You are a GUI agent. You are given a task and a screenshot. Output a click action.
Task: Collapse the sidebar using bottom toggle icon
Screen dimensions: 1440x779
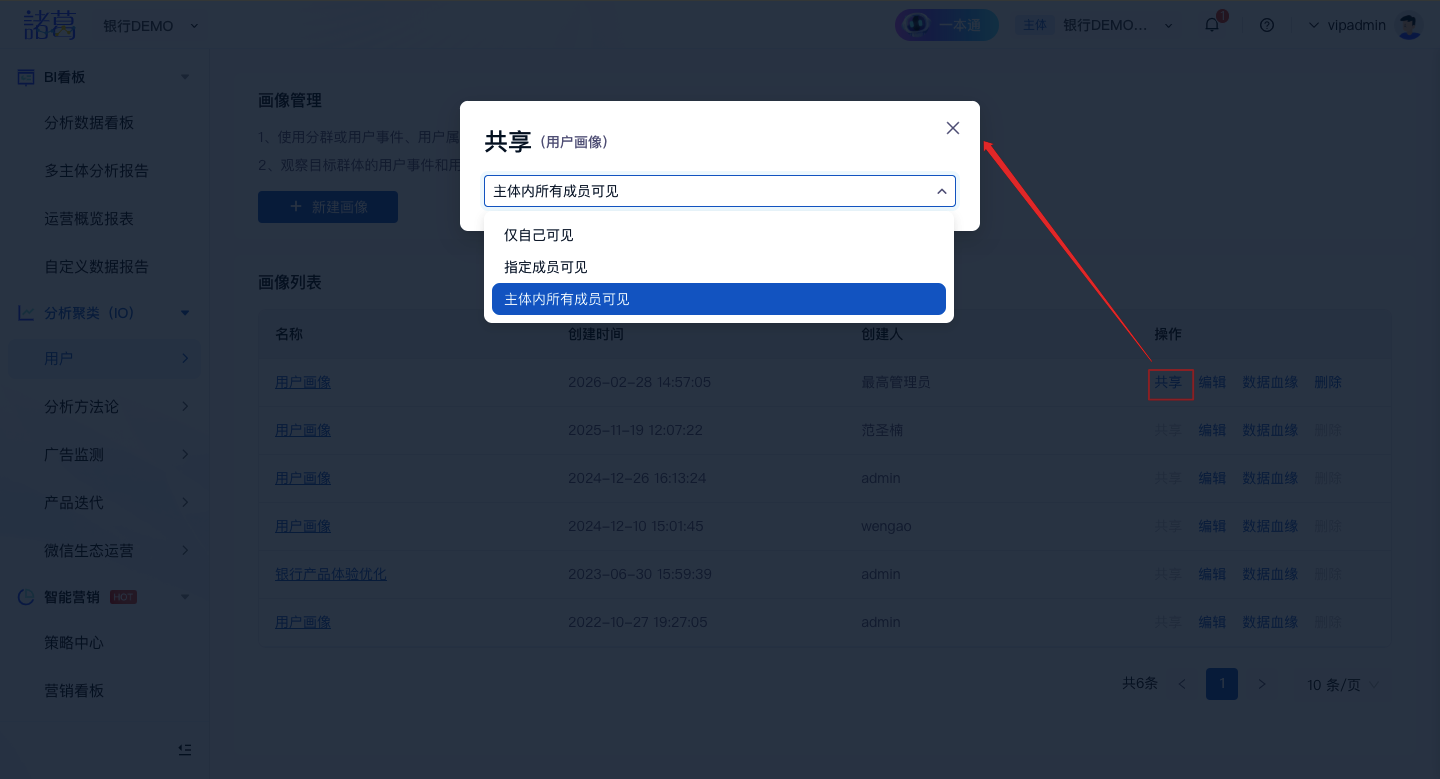[185, 749]
